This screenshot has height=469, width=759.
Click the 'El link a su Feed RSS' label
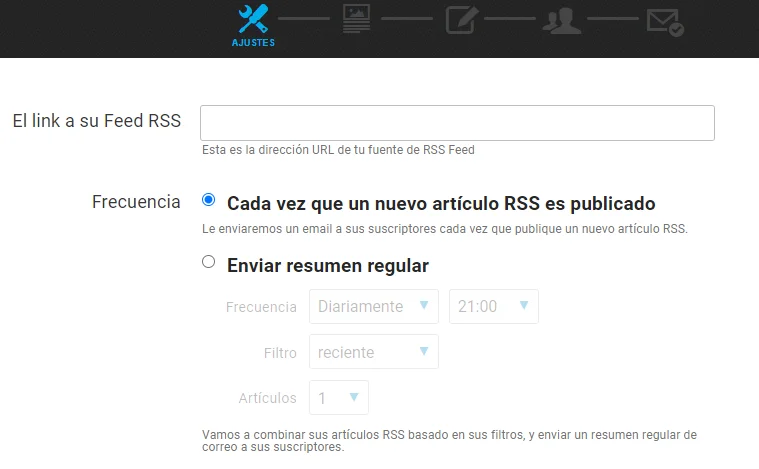(97, 121)
